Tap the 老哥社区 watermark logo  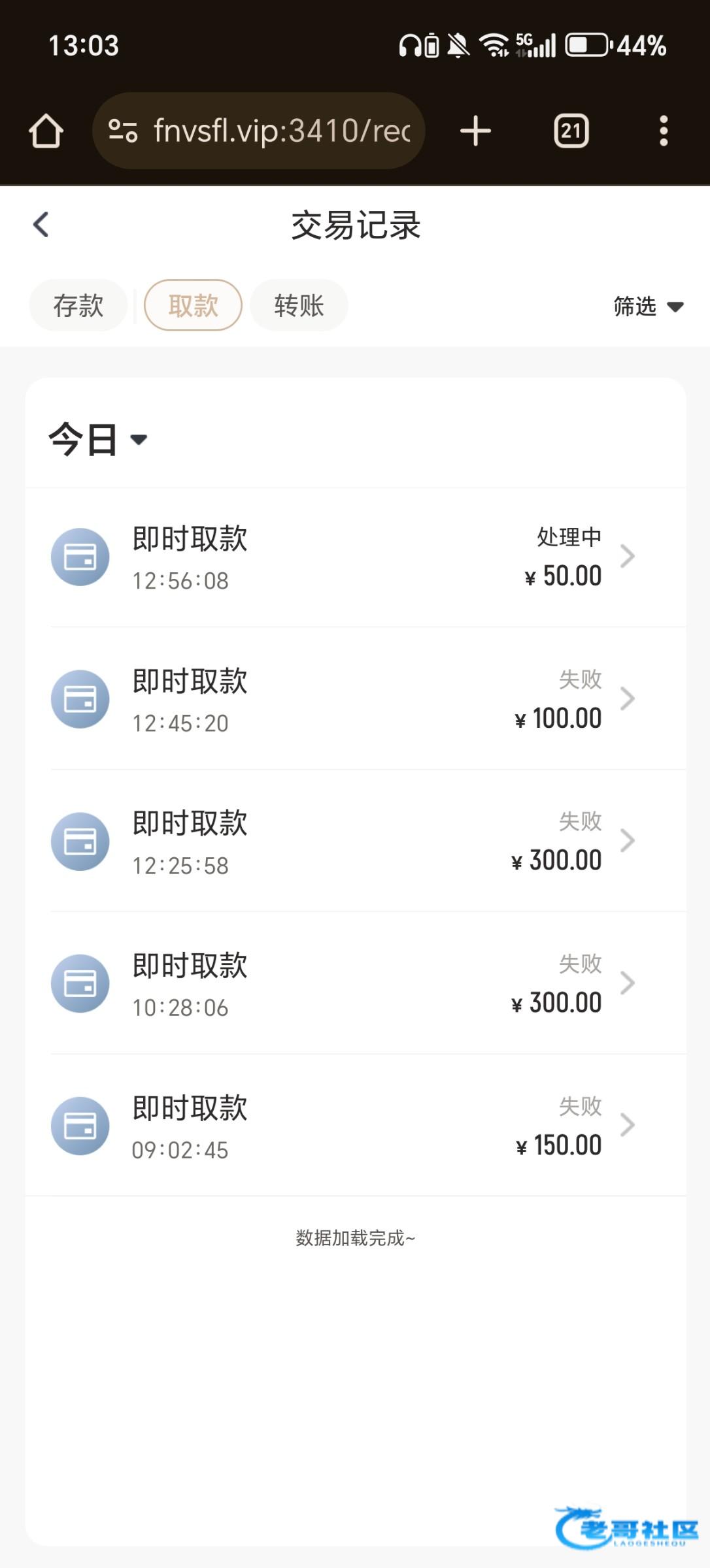tap(626, 1527)
